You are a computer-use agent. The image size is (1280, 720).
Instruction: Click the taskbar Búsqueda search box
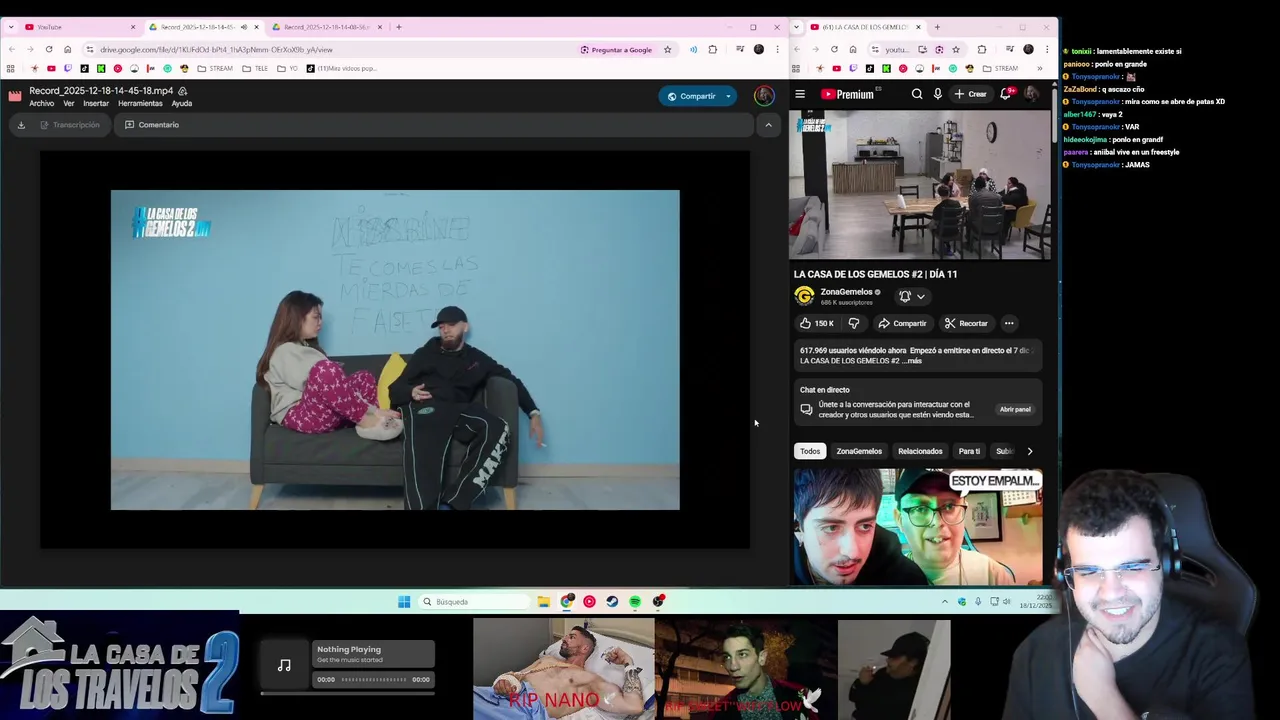[x=474, y=601]
